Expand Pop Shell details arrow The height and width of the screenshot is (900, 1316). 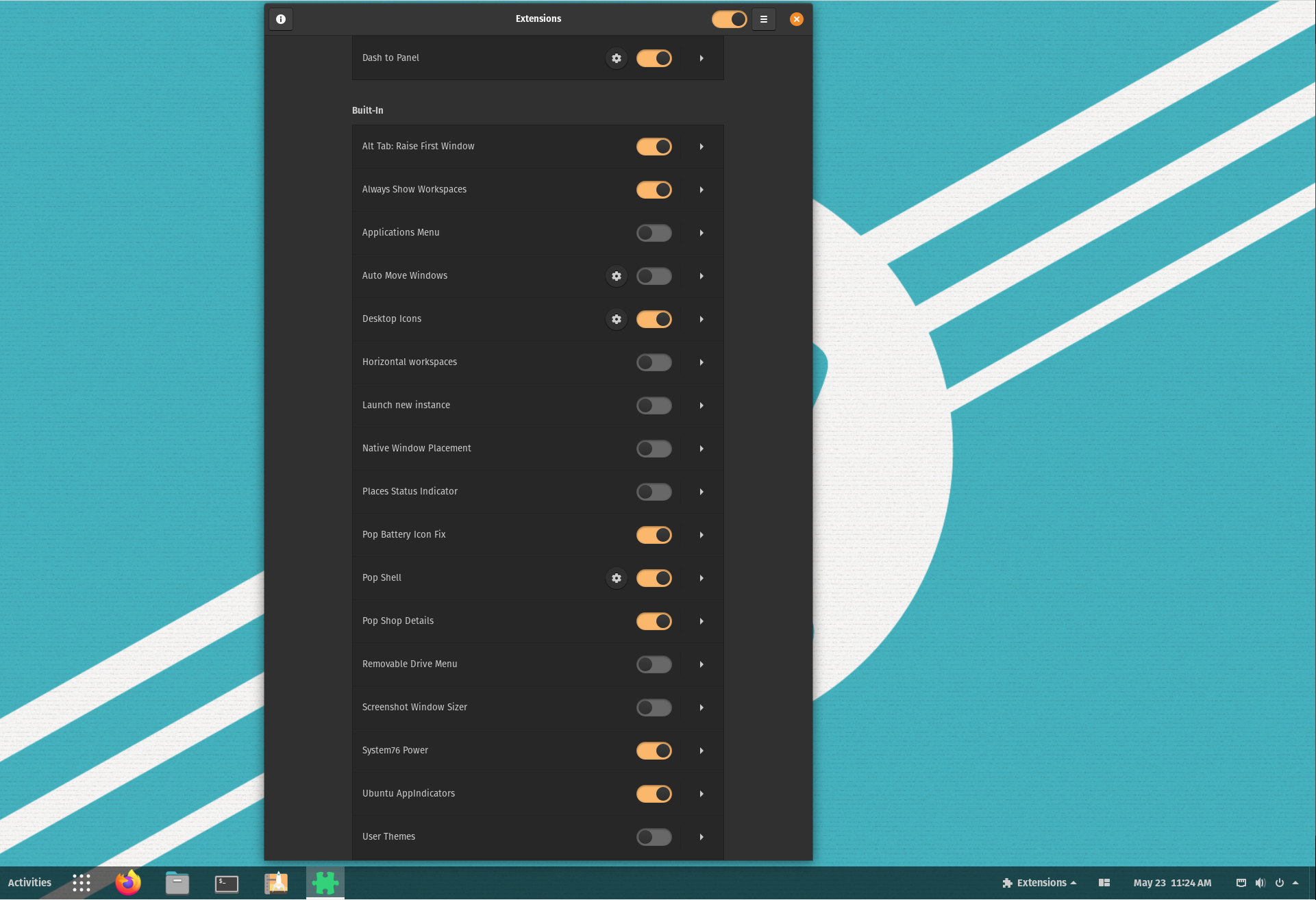click(702, 578)
